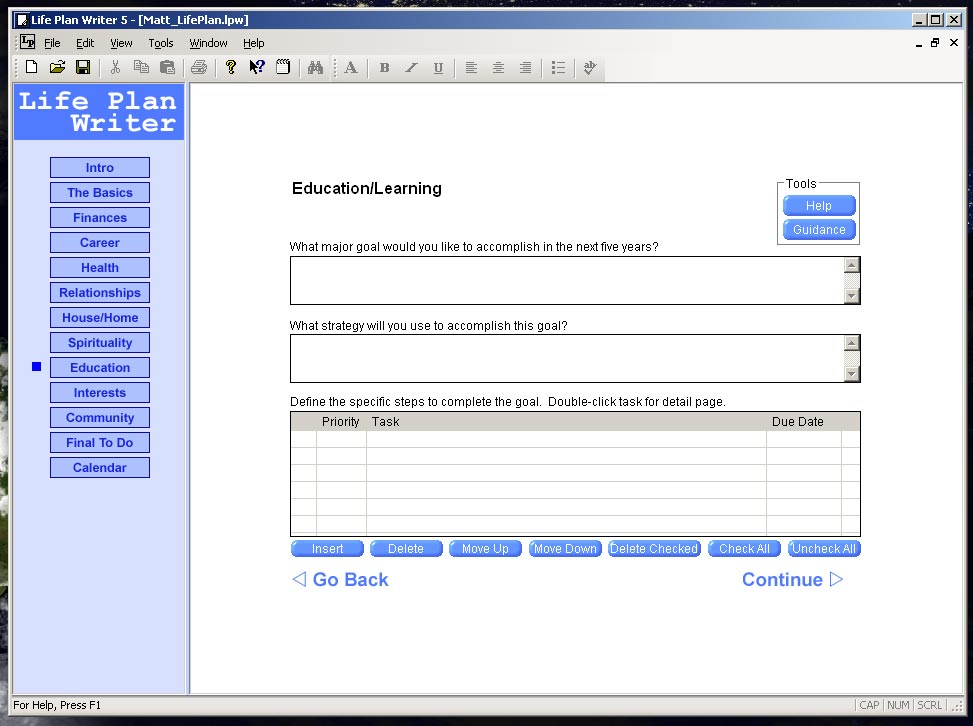Open the Relationships section

tap(100, 293)
